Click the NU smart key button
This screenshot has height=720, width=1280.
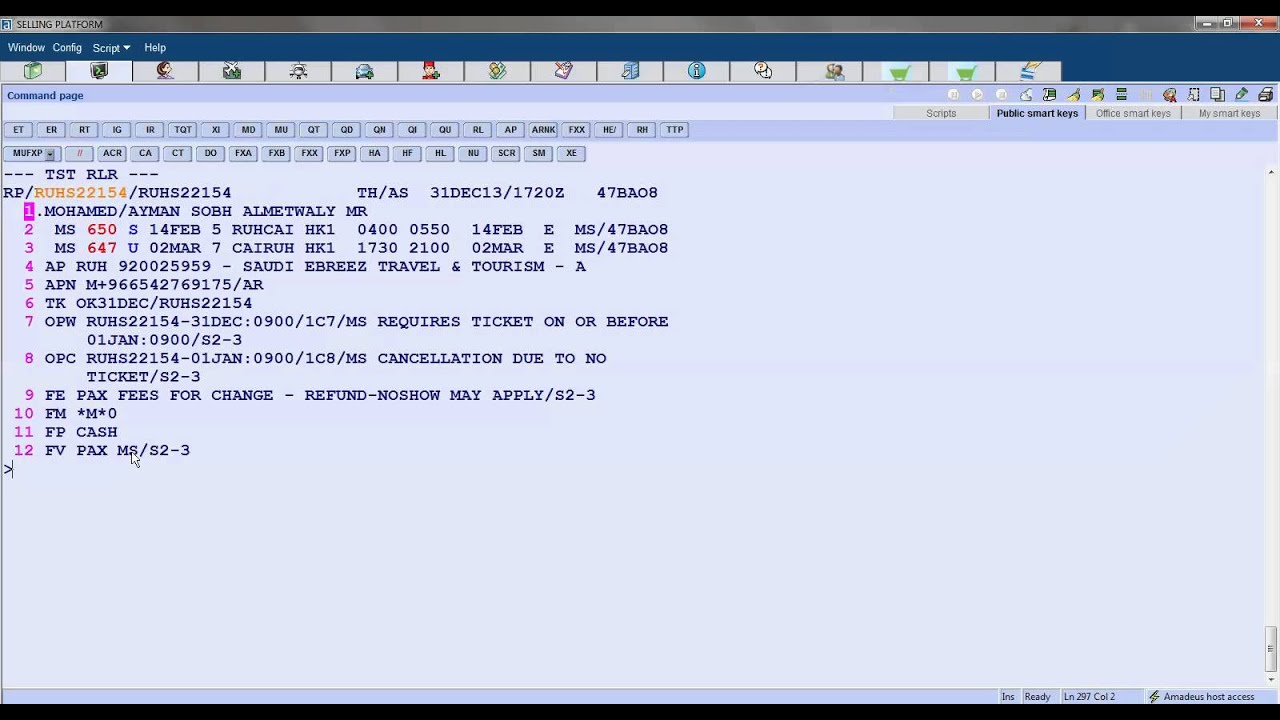(x=473, y=154)
